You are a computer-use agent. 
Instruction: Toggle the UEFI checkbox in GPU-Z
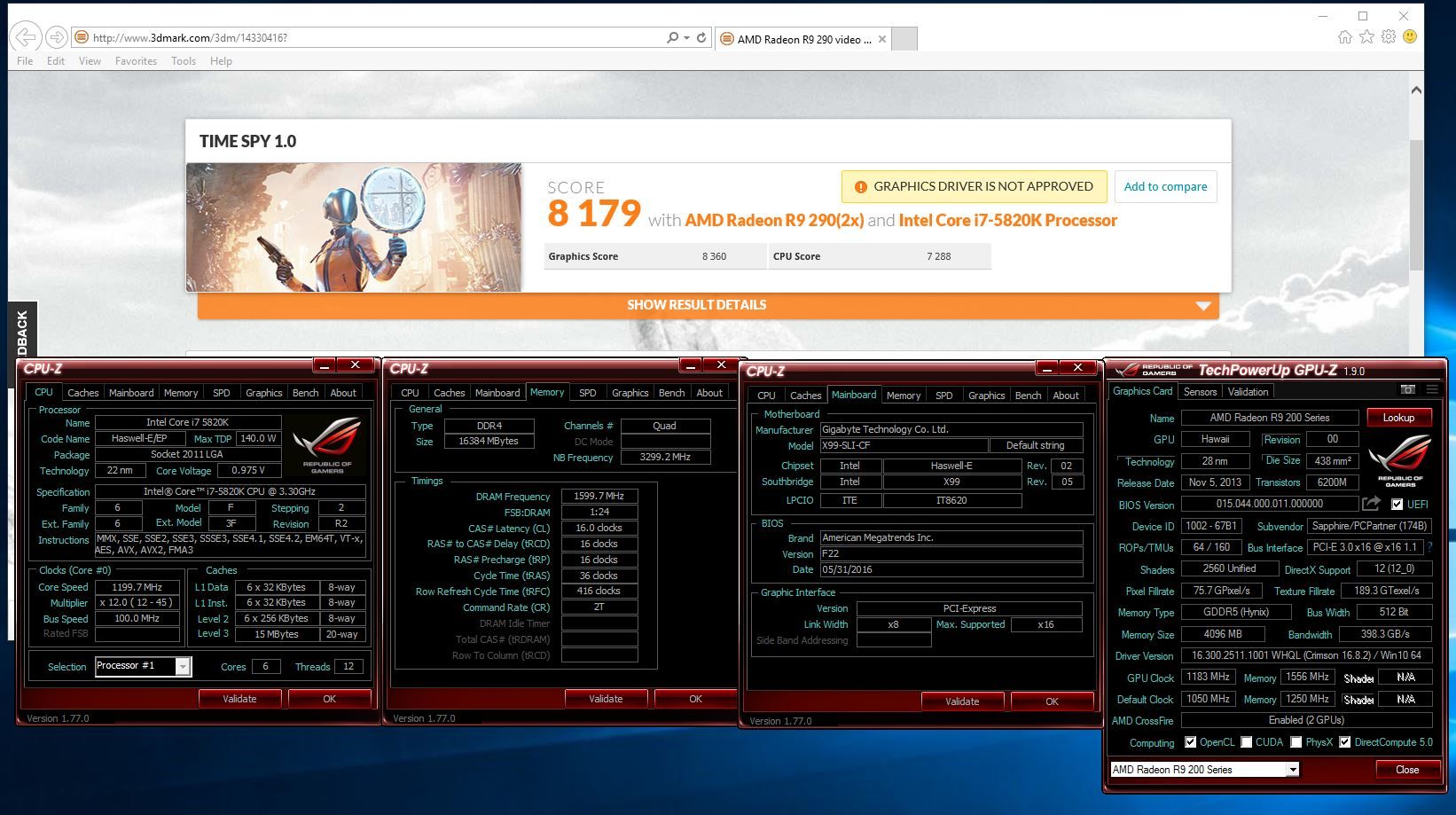[x=1397, y=505]
